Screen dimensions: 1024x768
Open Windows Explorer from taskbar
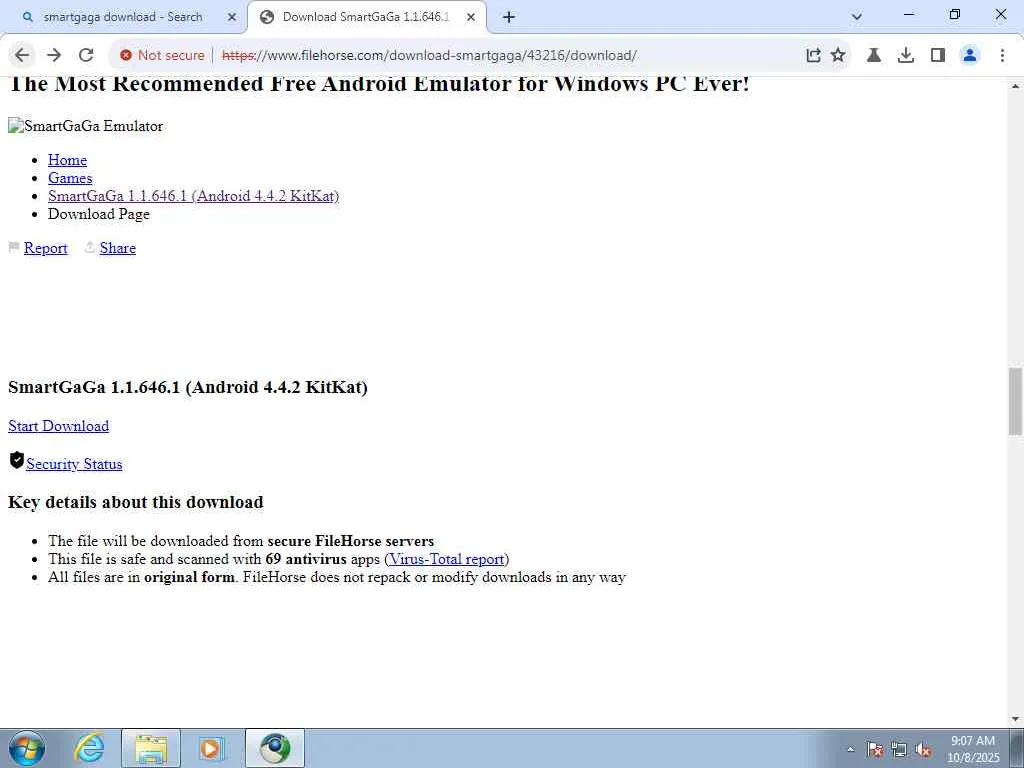coord(151,748)
